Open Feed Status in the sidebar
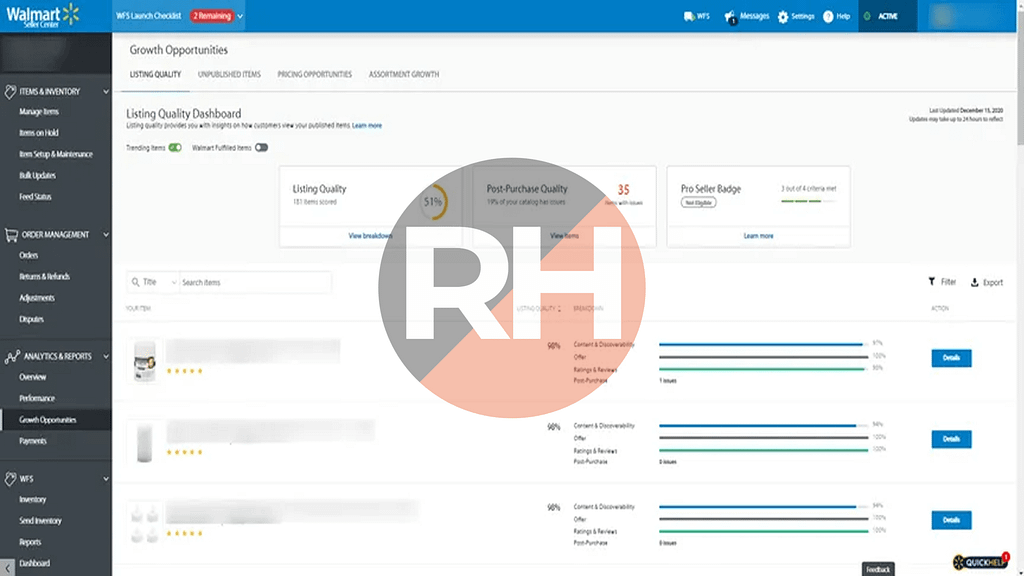The height and width of the screenshot is (576, 1024). pyautogui.click(x=35, y=197)
